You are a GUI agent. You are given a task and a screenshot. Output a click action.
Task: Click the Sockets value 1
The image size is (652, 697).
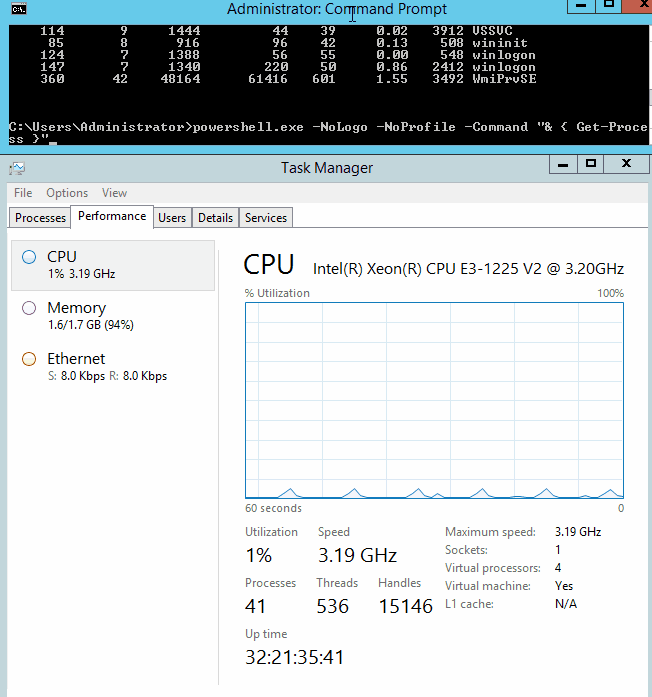tap(558, 550)
